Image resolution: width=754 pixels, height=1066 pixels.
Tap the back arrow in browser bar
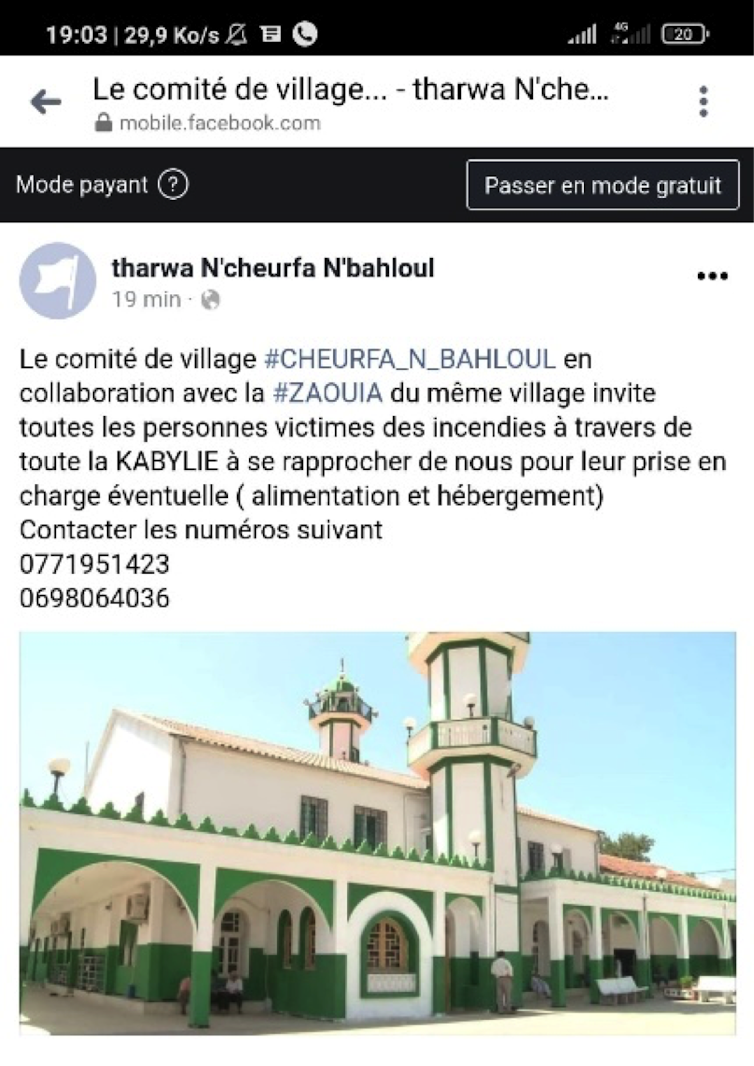pos(46,102)
